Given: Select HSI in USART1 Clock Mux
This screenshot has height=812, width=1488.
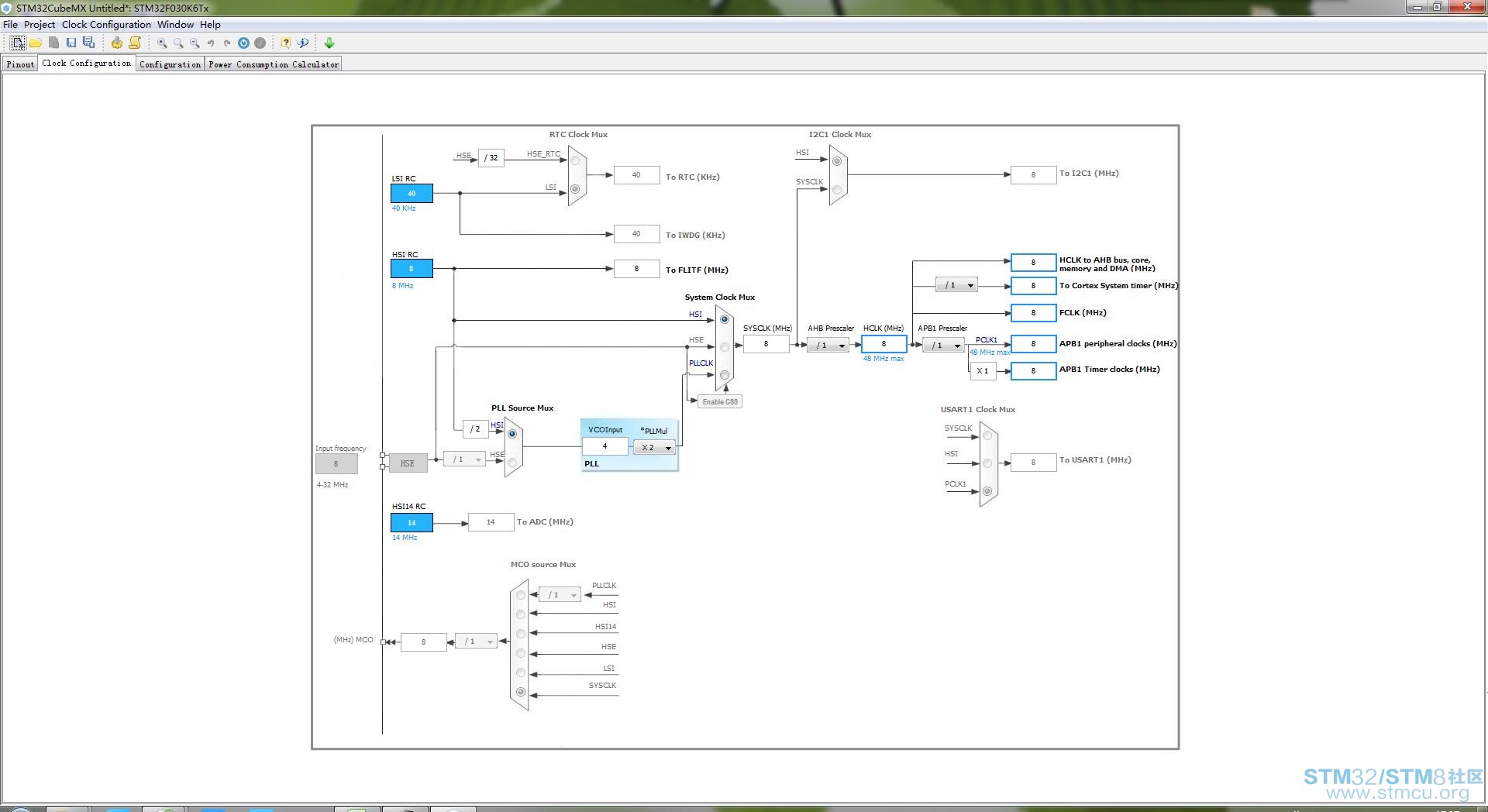Looking at the screenshot, I should (x=987, y=463).
